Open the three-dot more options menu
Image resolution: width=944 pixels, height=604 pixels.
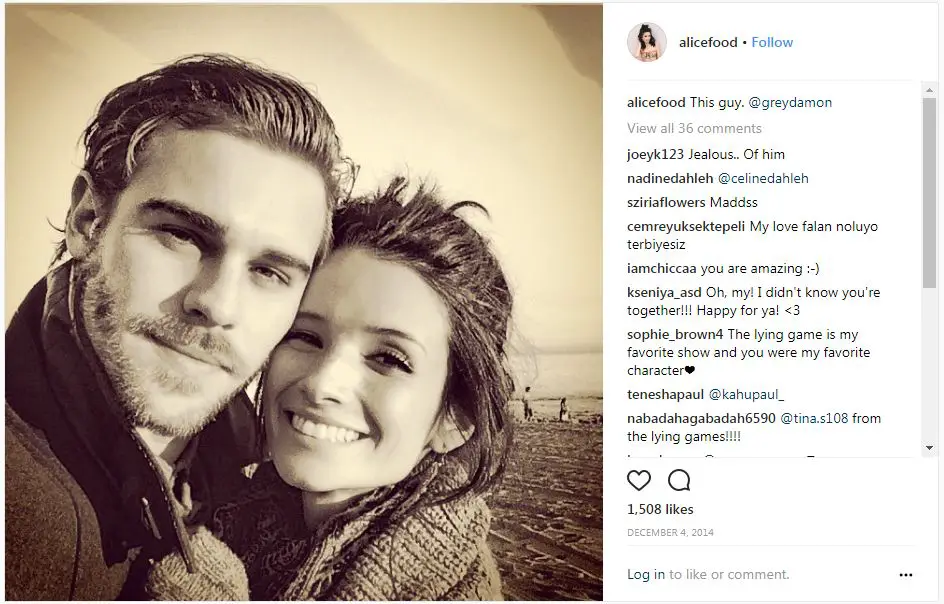click(905, 575)
